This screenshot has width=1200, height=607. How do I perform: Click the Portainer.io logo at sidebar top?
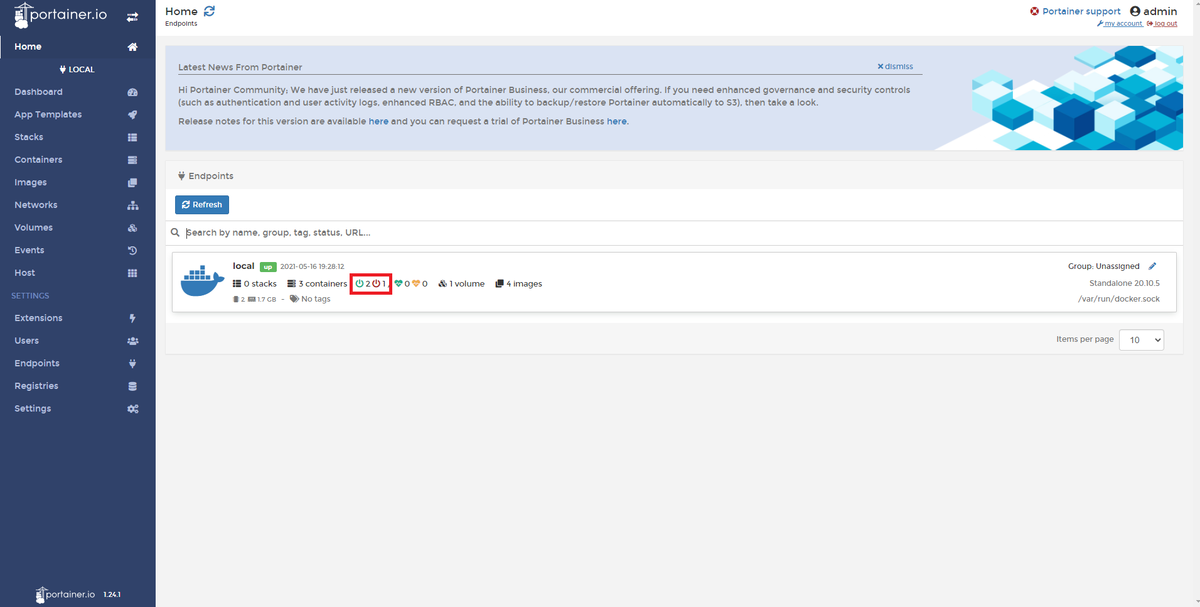coord(63,16)
